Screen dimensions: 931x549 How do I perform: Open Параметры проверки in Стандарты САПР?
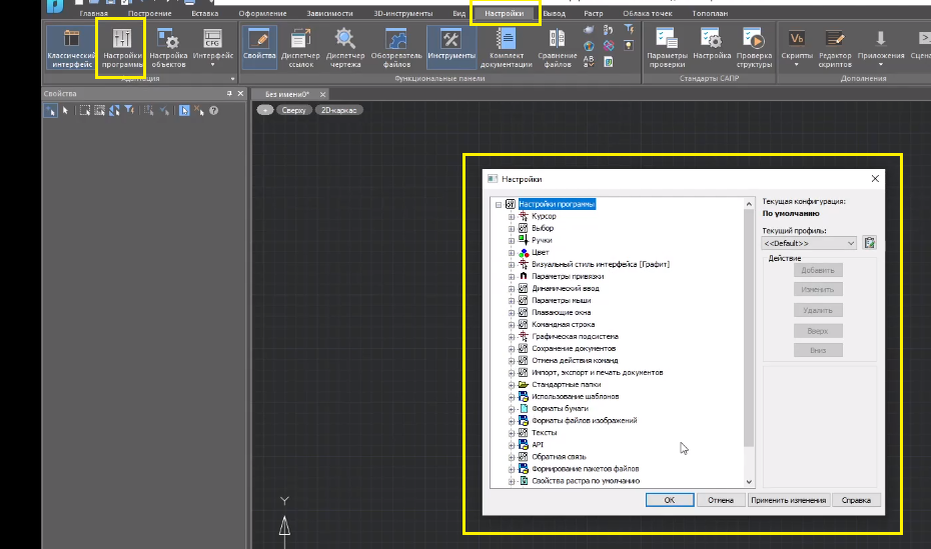pyautogui.click(x=667, y=47)
